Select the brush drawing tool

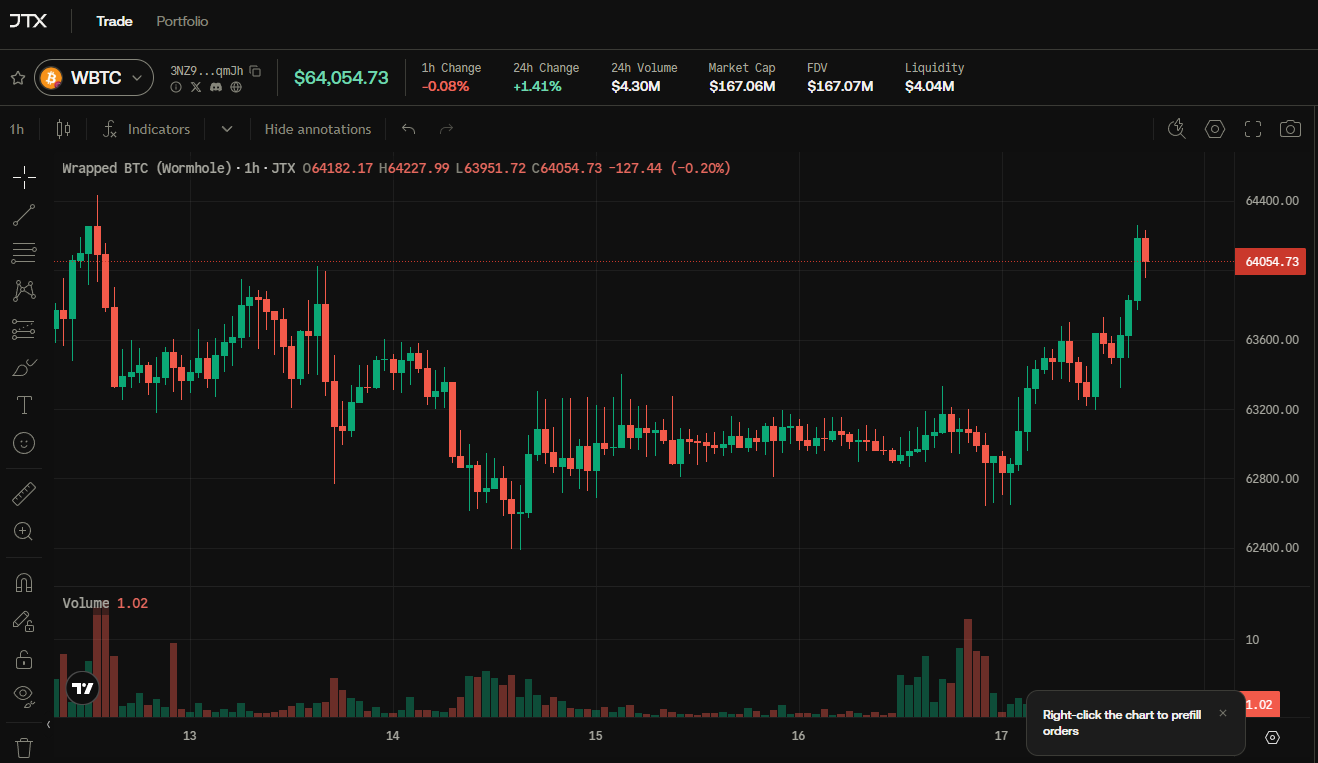[x=24, y=367]
